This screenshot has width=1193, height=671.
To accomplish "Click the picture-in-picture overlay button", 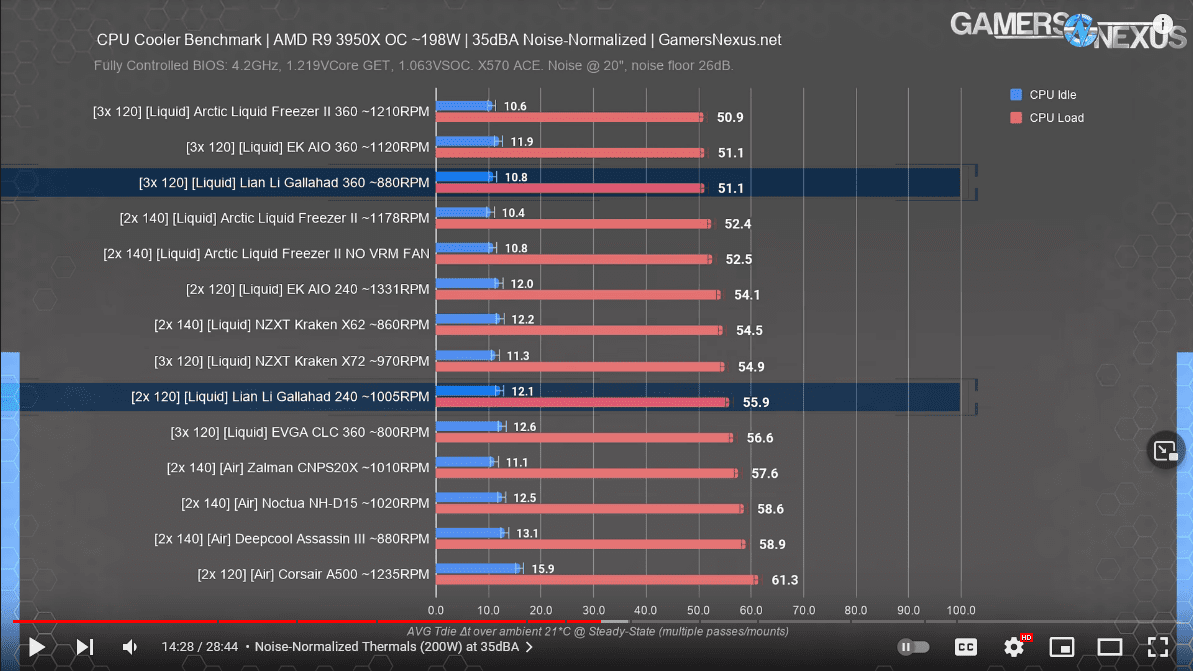I will point(1165,451).
